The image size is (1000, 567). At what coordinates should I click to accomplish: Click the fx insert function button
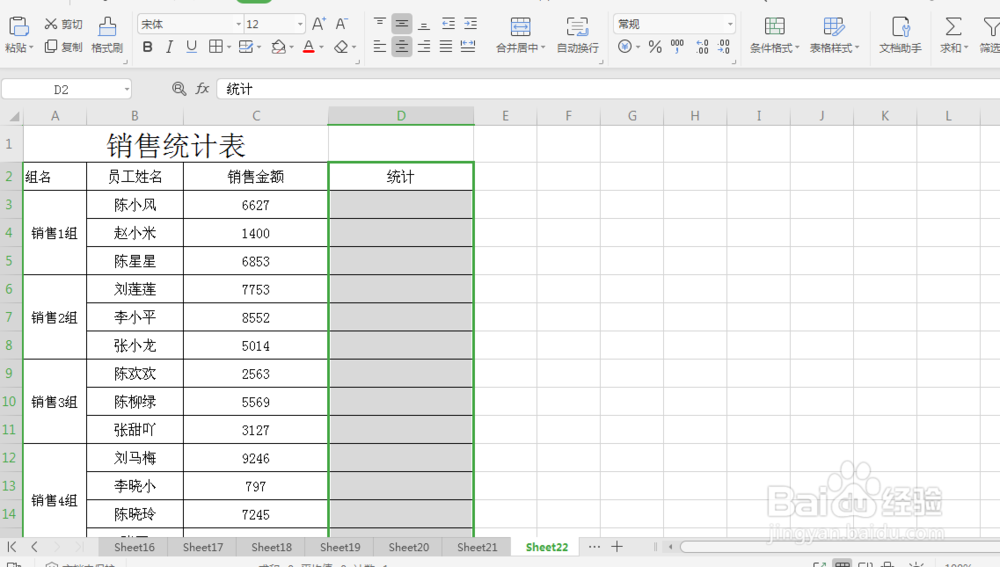coord(202,89)
